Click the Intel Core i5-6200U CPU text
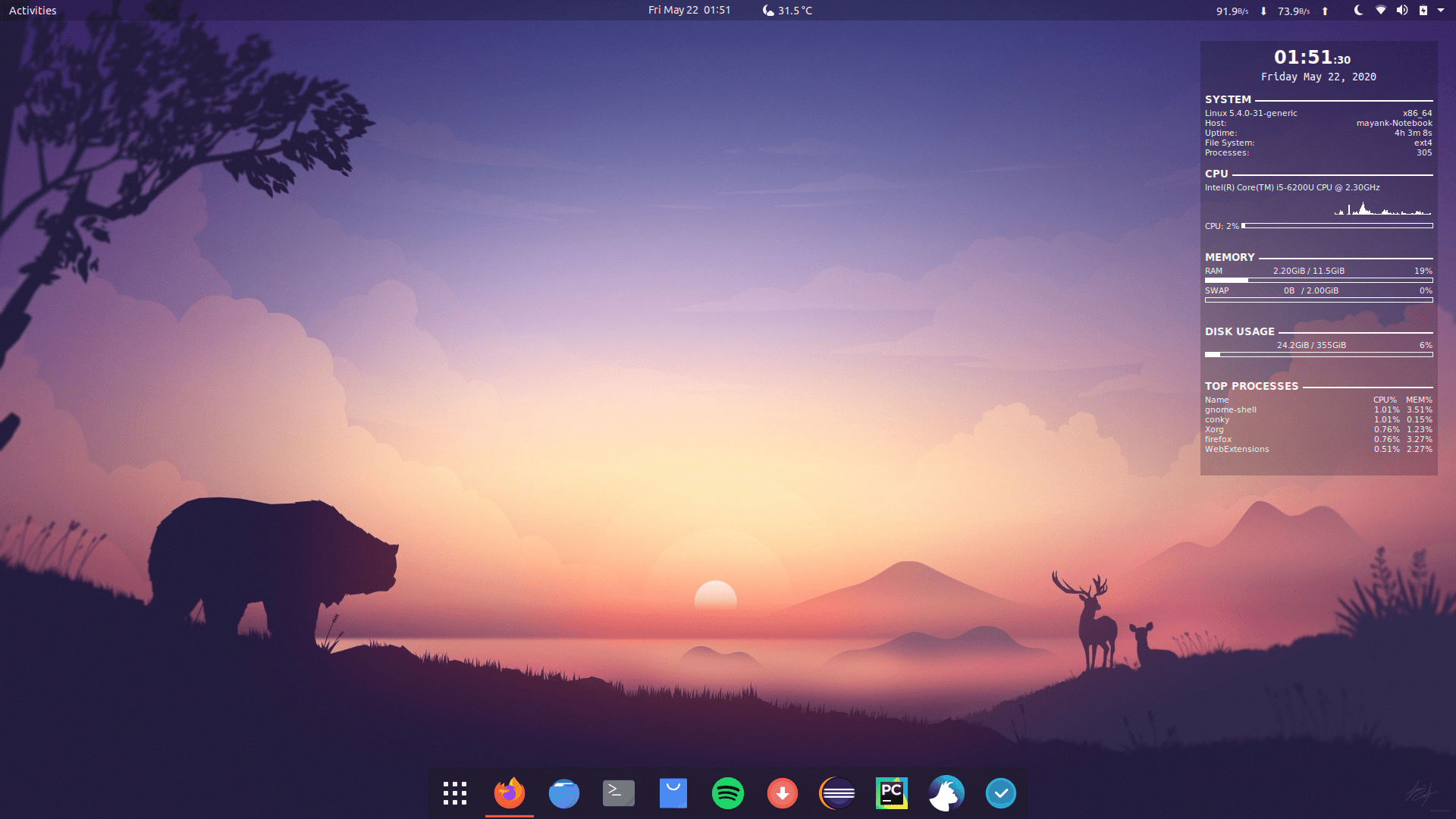Viewport: 1456px width, 819px height. click(1292, 188)
